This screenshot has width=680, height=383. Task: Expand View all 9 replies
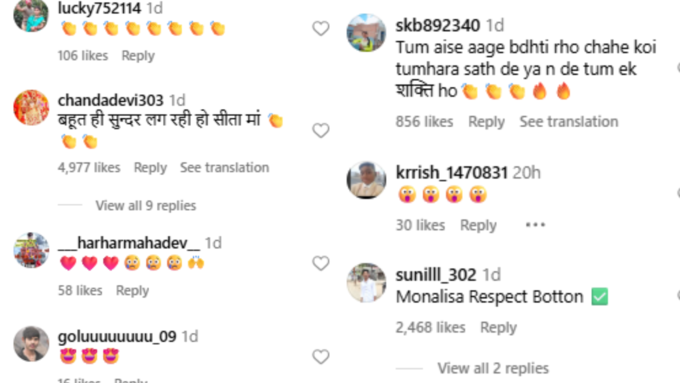[x=146, y=206]
